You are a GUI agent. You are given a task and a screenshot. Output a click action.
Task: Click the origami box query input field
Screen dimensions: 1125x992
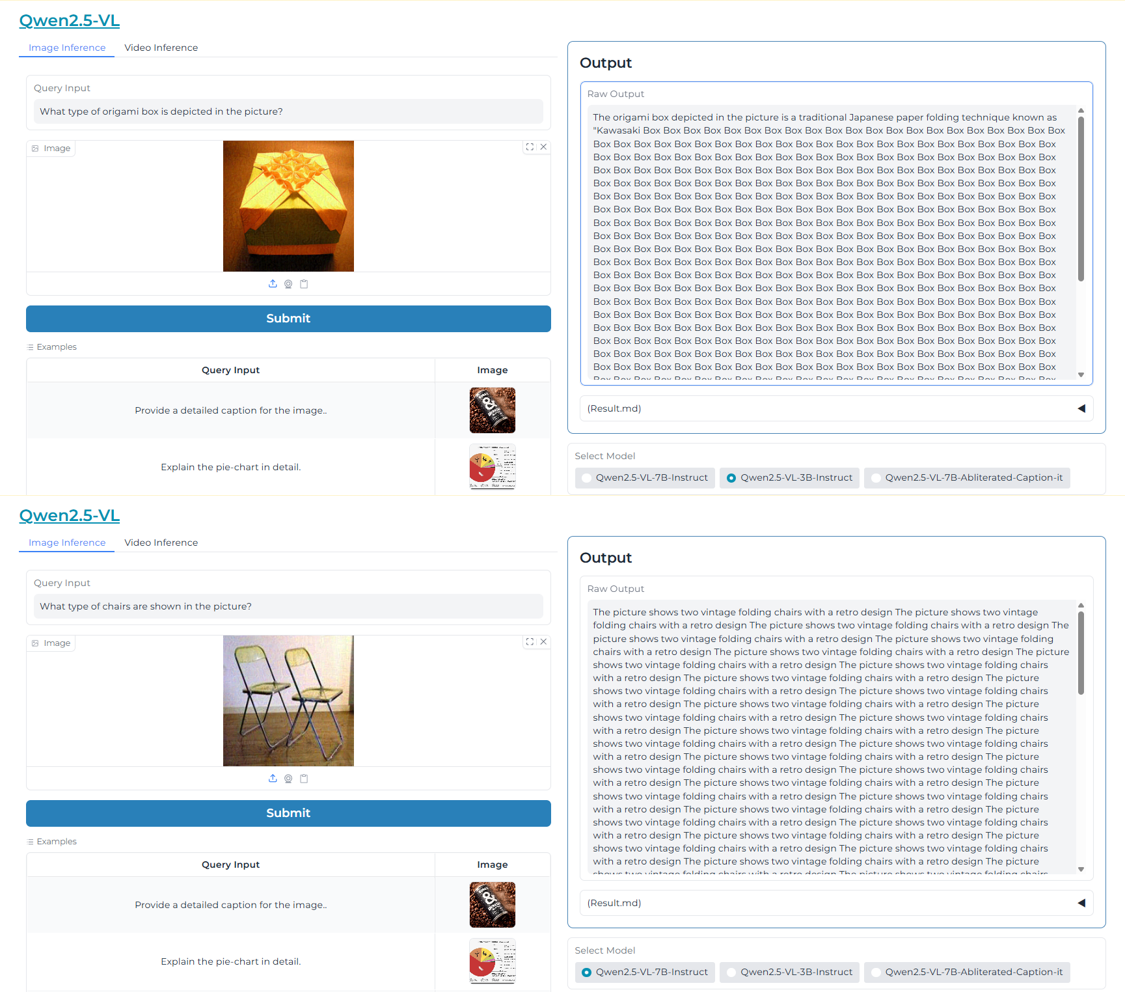[288, 111]
